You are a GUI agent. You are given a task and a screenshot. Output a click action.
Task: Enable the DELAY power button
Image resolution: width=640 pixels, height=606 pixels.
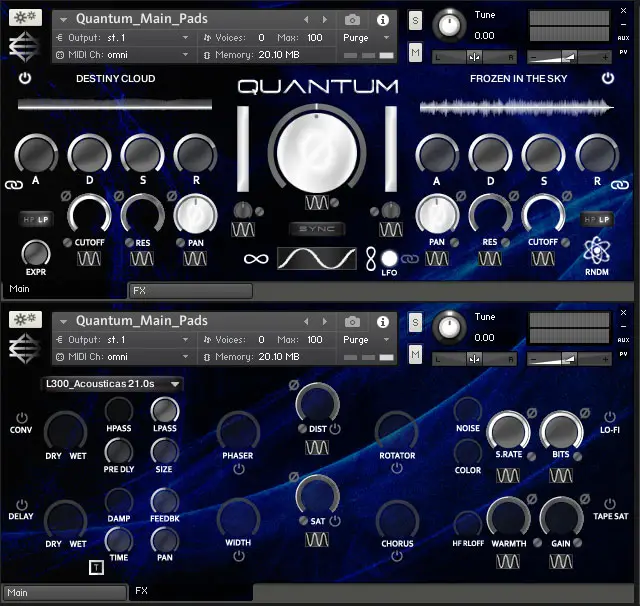[22, 504]
